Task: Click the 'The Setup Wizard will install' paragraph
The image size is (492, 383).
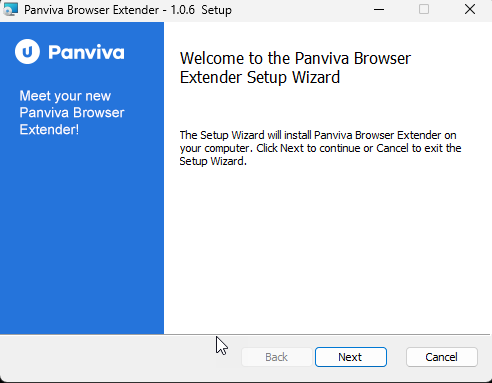Action: pos(320,148)
